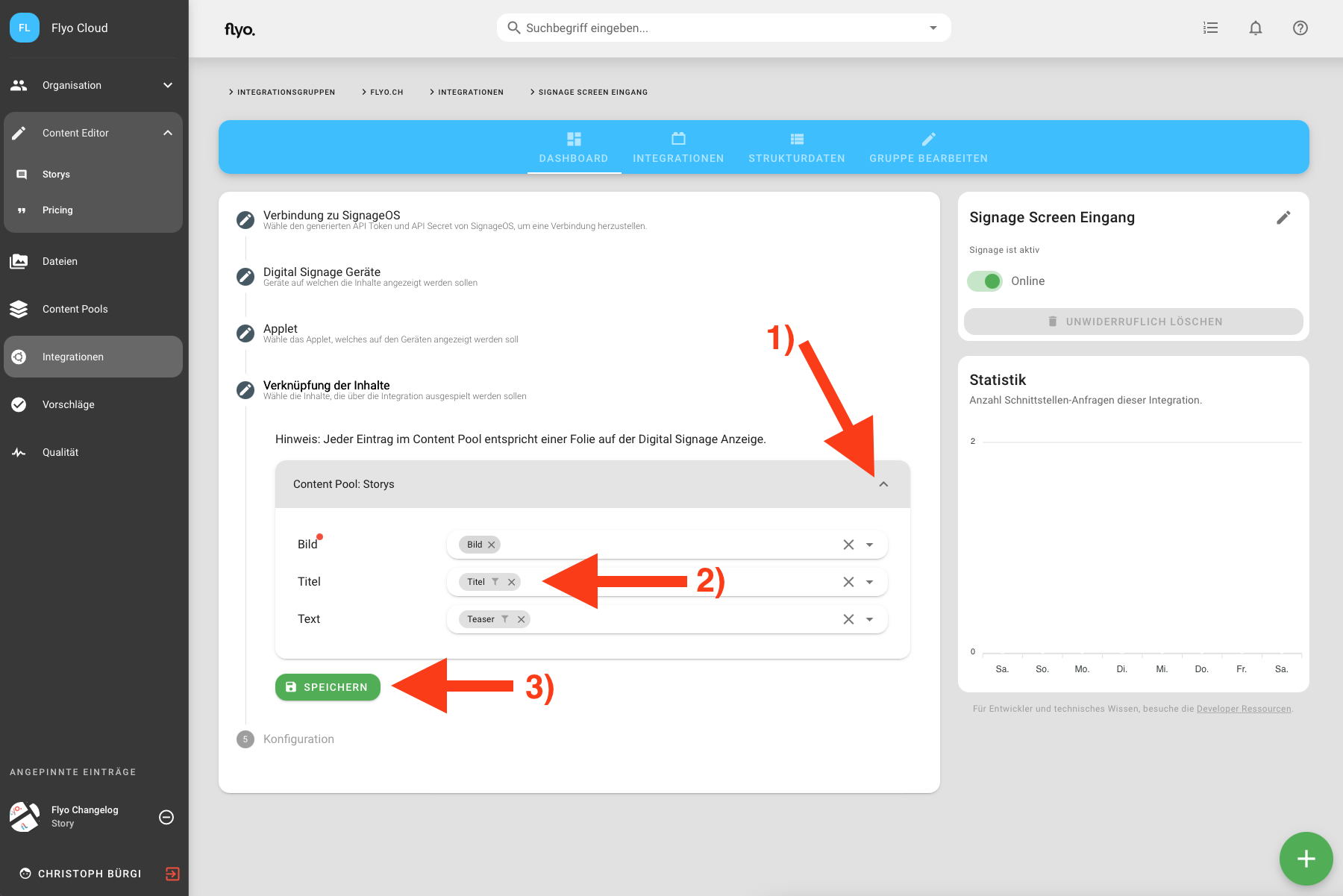Open filter on Titel chip
Screen dimensions: 1343x896
point(495,581)
